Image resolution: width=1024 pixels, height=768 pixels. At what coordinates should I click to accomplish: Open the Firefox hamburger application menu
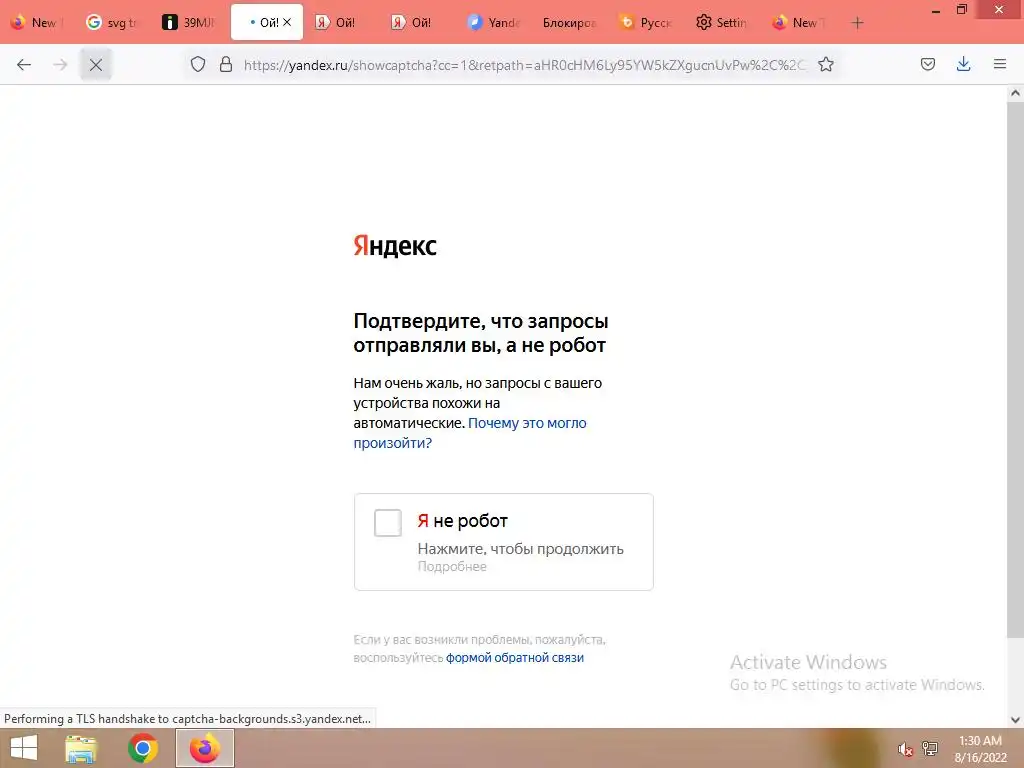[x=1000, y=64]
